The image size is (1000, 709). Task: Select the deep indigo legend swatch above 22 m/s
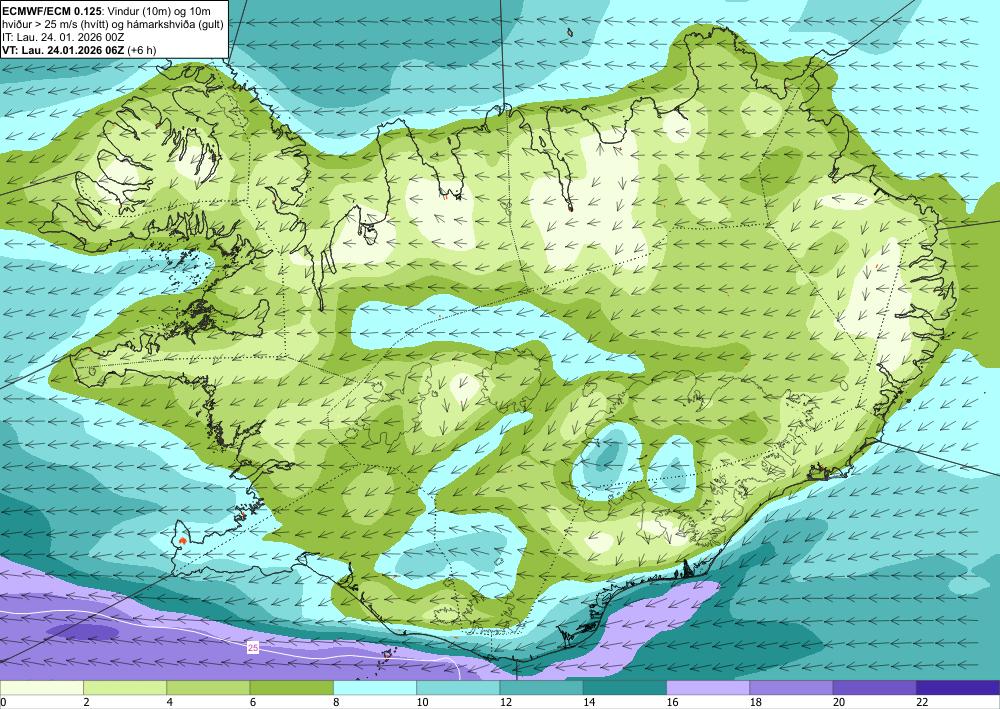click(x=959, y=688)
